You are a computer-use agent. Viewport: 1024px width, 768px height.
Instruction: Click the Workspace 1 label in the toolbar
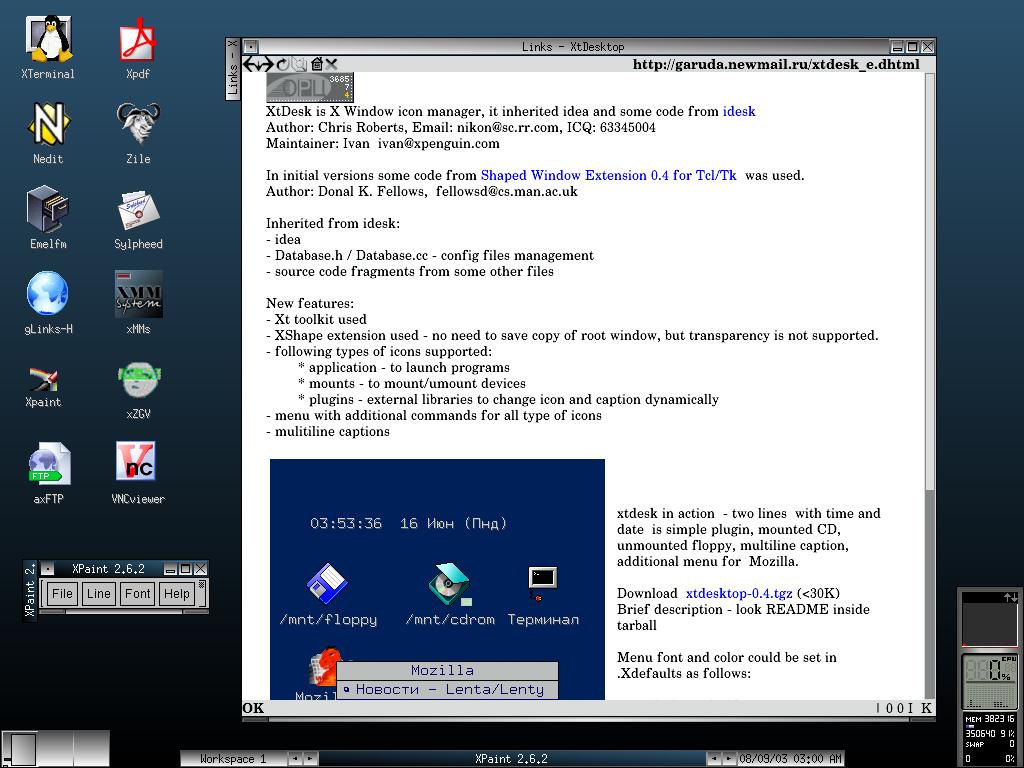[x=233, y=759]
